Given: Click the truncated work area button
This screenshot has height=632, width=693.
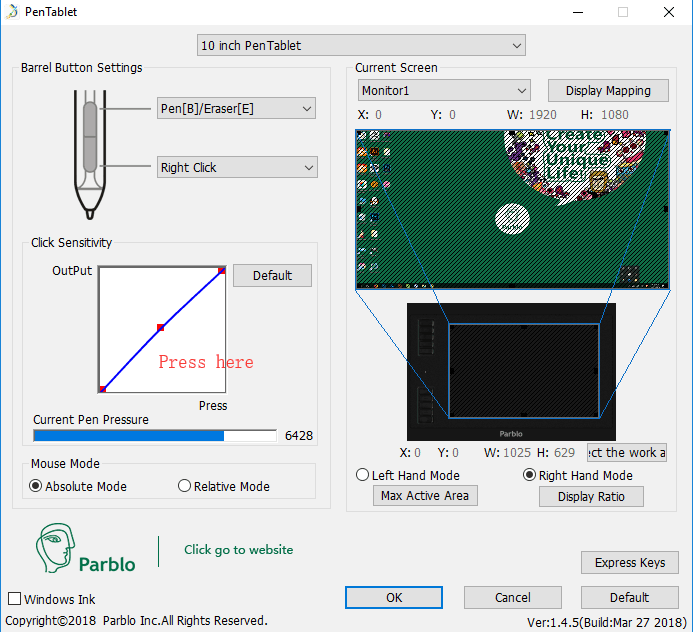Looking at the screenshot, I should tap(627, 453).
